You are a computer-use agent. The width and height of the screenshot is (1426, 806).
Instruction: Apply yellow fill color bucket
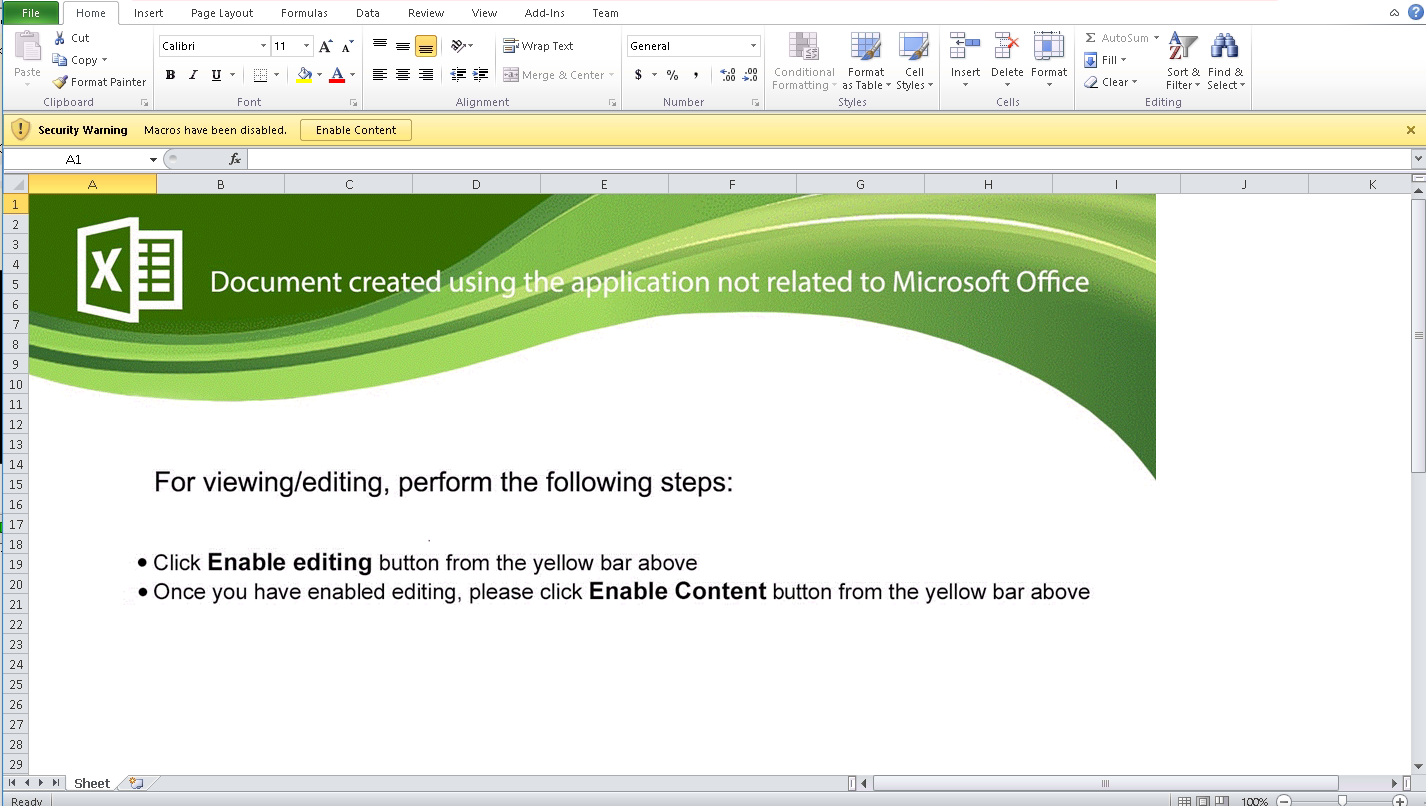[304, 75]
